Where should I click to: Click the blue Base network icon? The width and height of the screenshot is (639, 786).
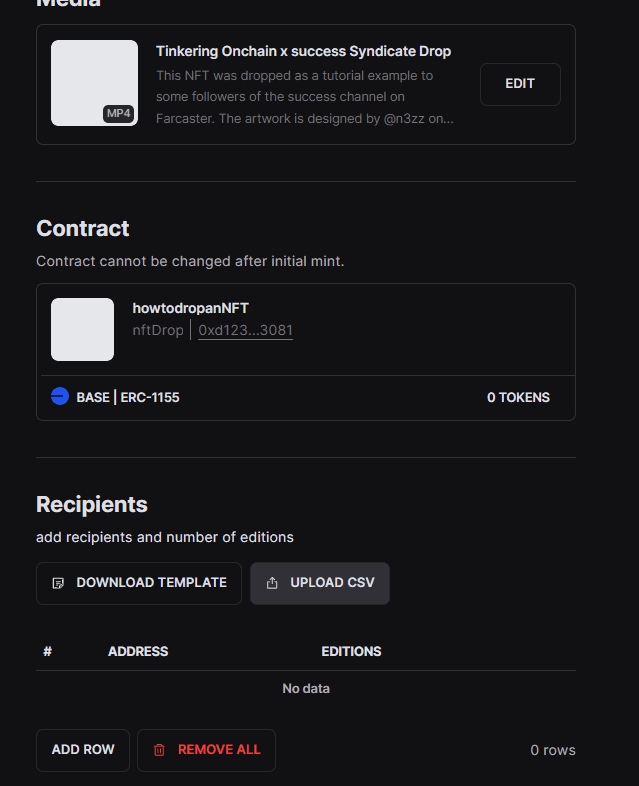point(60,396)
